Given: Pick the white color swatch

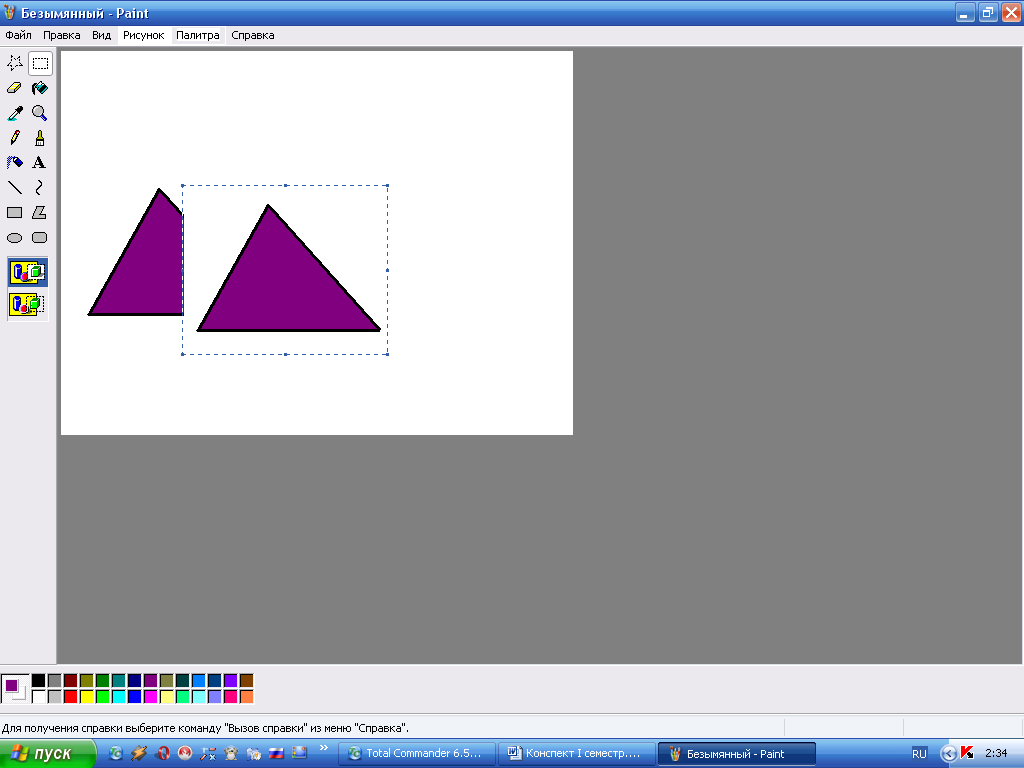Looking at the screenshot, I should (x=39, y=697).
